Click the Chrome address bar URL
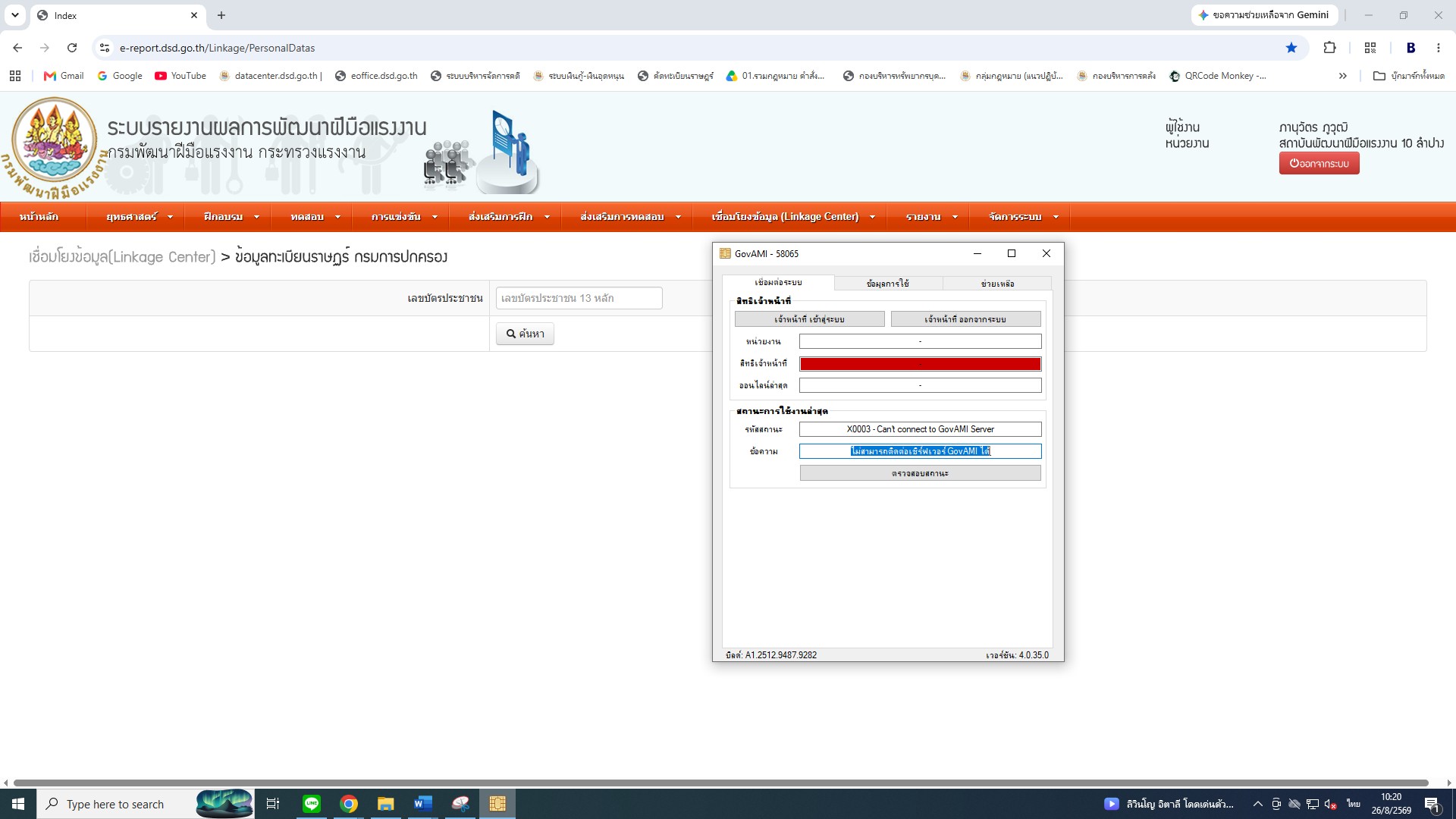Viewport: 1456px width, 819px height. pos(217,48)
